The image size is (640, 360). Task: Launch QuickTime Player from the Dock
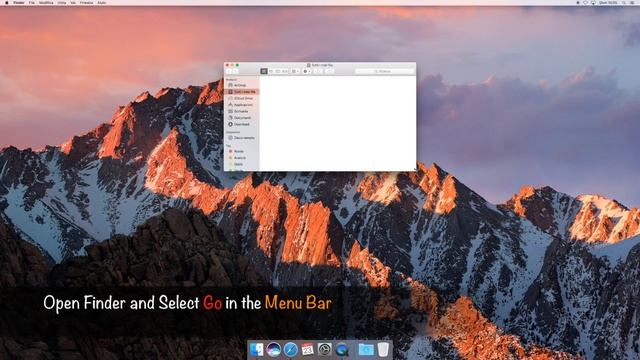point(342,349)
